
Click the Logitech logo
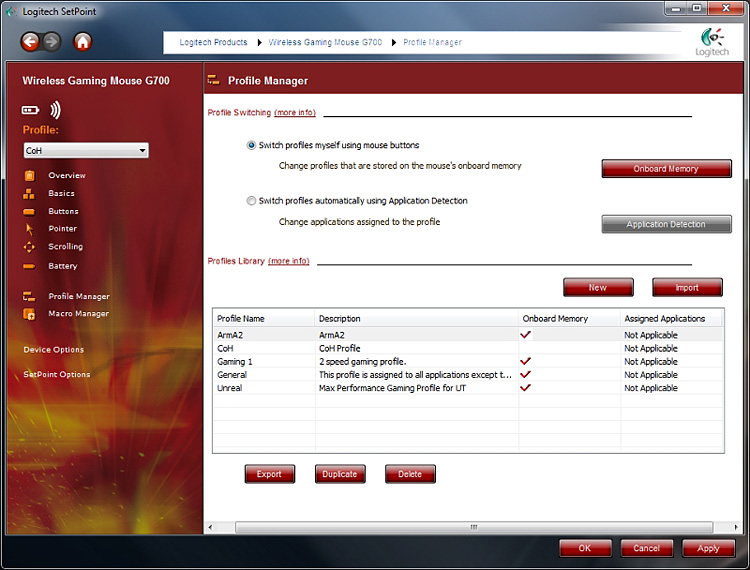pos(712,43)
